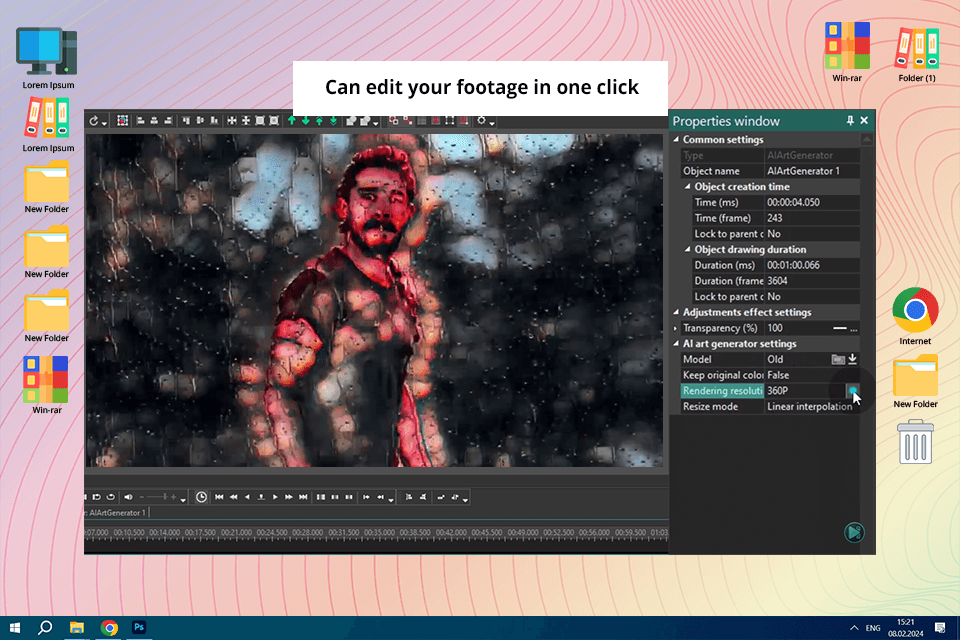Image resolution: width=960 pixels, height=640 pixels.
Task: Edit Duration (frame) value 3604
Action: [x=812, y=281]
